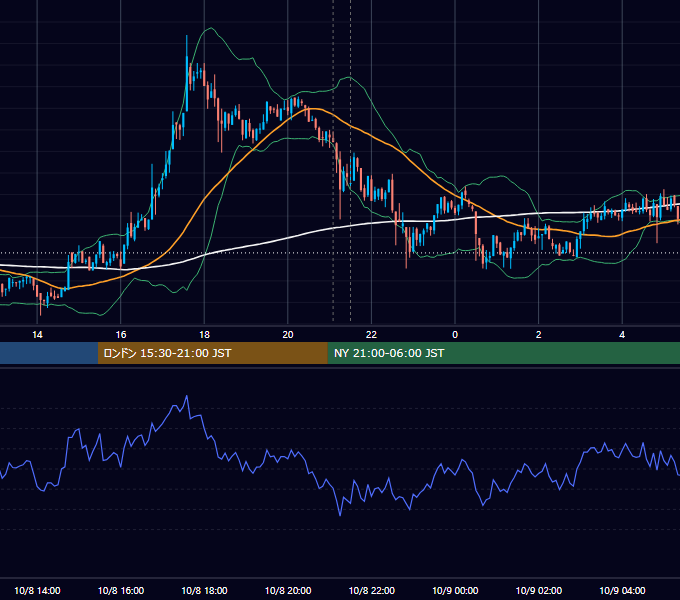Click the 18 hour axis label
Image resolution: width=680 pixels, height=600 pixels.
pyautogui.click(x=204, y=335)
